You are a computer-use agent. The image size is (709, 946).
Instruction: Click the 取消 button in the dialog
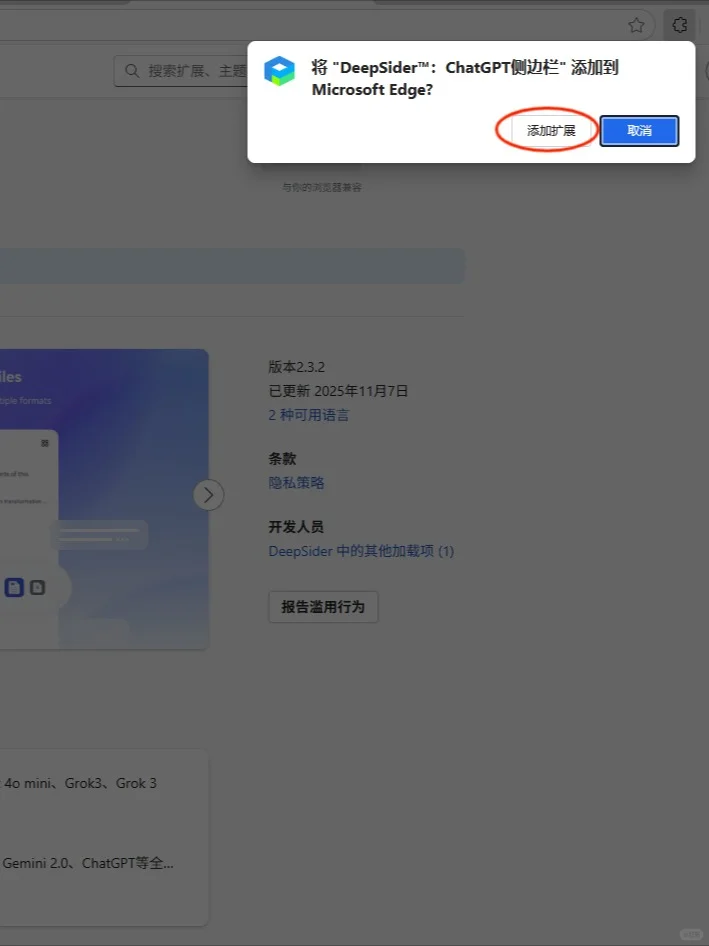tap(639, 131)
